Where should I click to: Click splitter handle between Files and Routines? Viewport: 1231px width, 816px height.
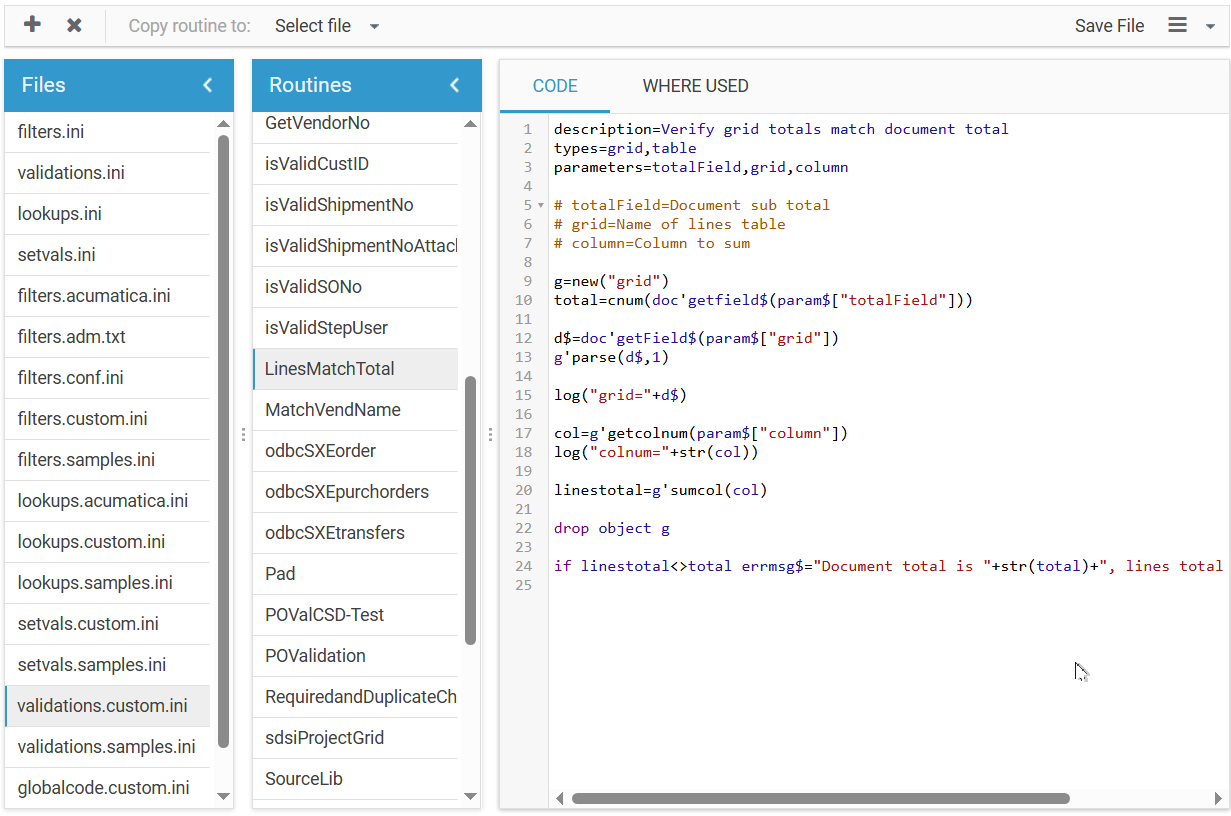pyautogui.click(x=243, y=434)
